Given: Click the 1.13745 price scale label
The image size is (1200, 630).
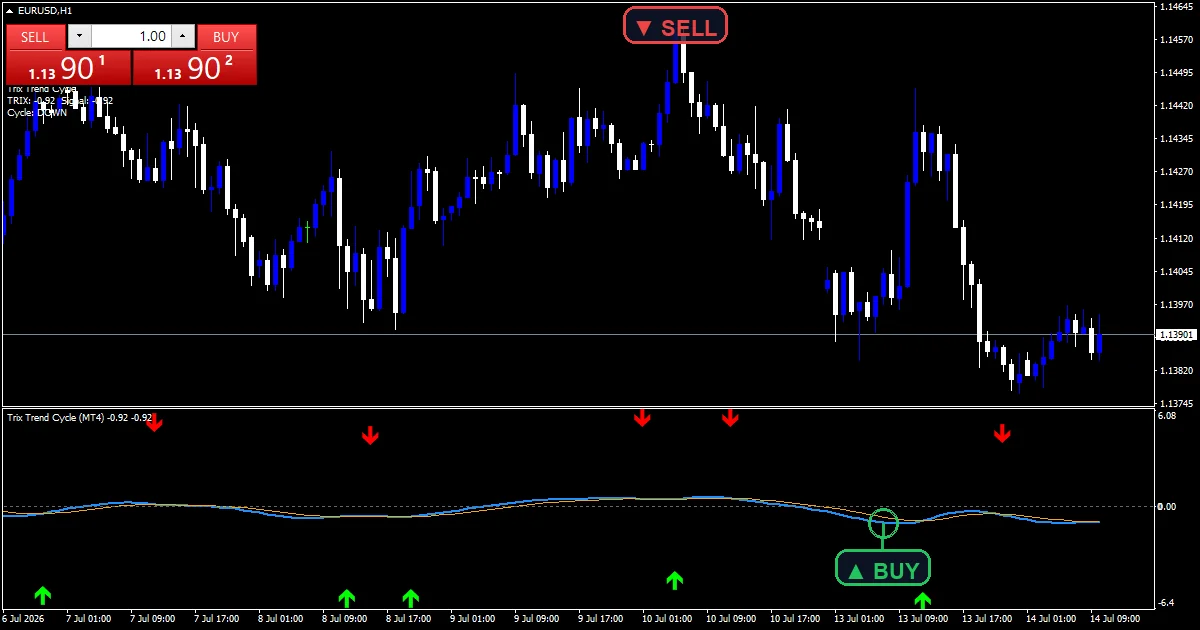Looking at the screenshot, I should coord(1176,403).
